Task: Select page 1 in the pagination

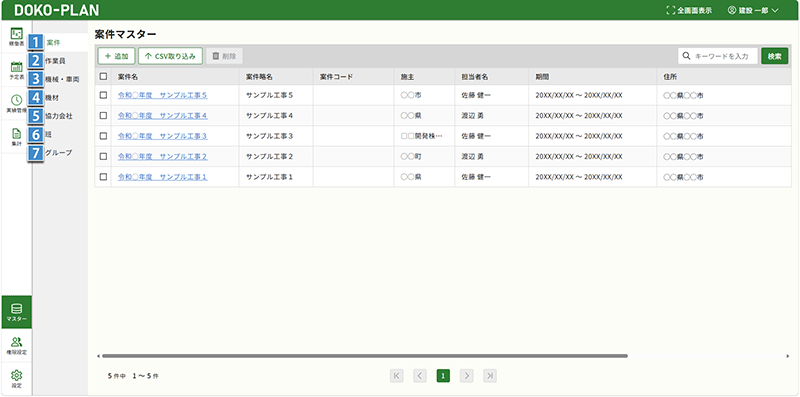Action: 443,376
